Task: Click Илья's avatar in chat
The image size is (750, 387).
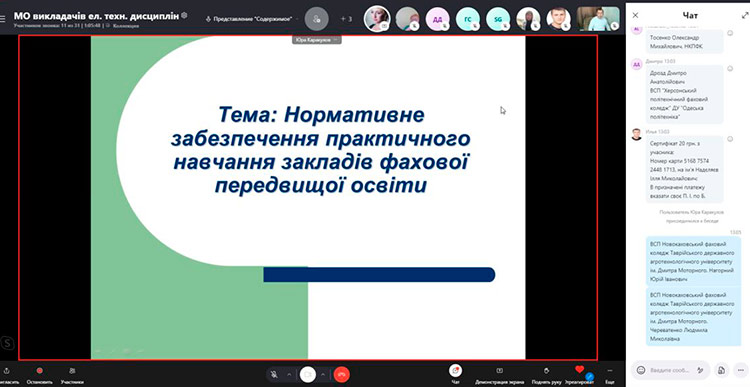Action: click(x=636, y=134)
